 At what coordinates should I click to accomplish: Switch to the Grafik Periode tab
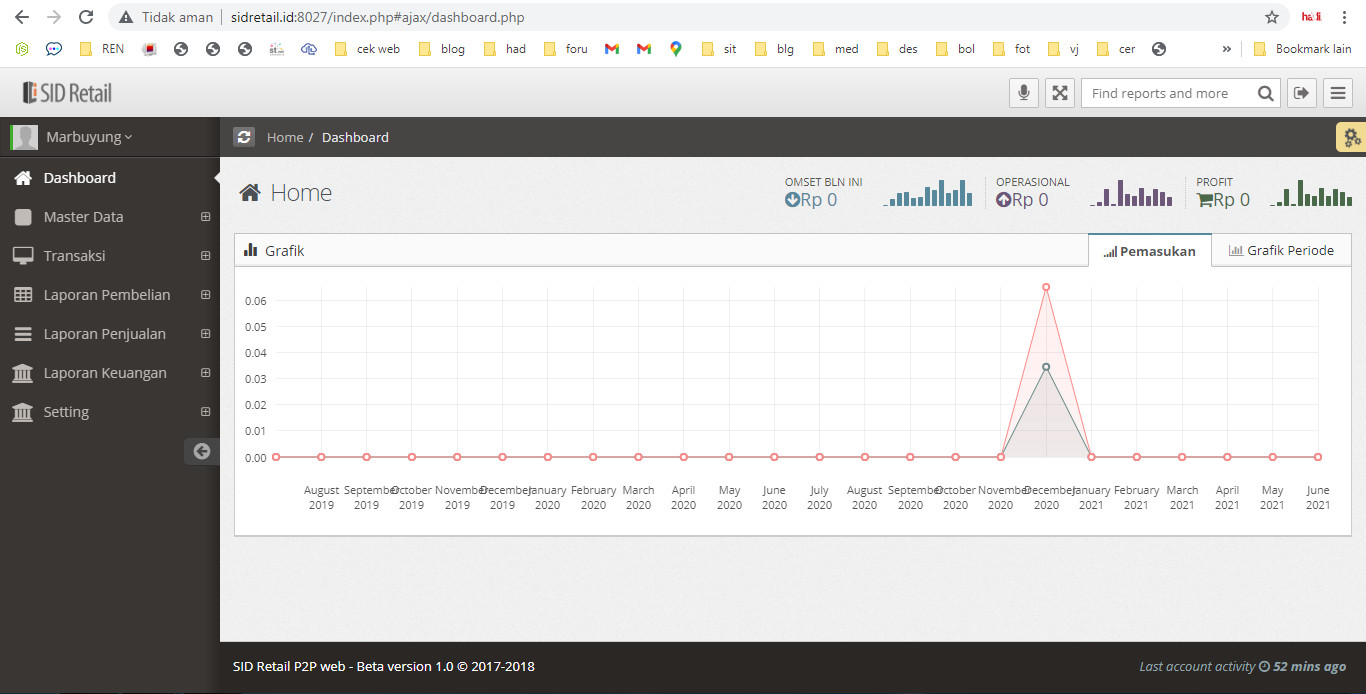1281,251
